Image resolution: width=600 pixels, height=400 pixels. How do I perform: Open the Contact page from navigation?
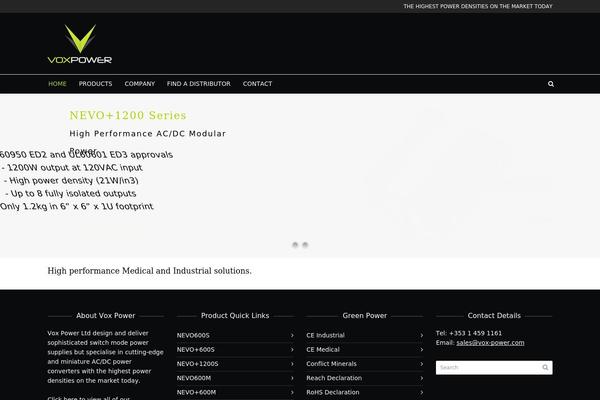tap(257, 84)
